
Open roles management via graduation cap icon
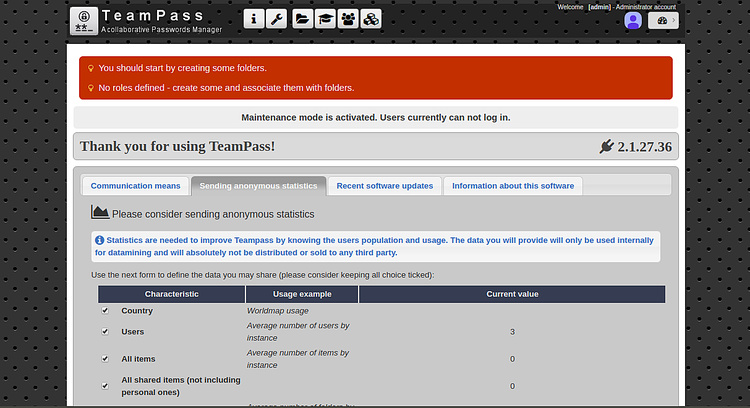coord(325,19)
